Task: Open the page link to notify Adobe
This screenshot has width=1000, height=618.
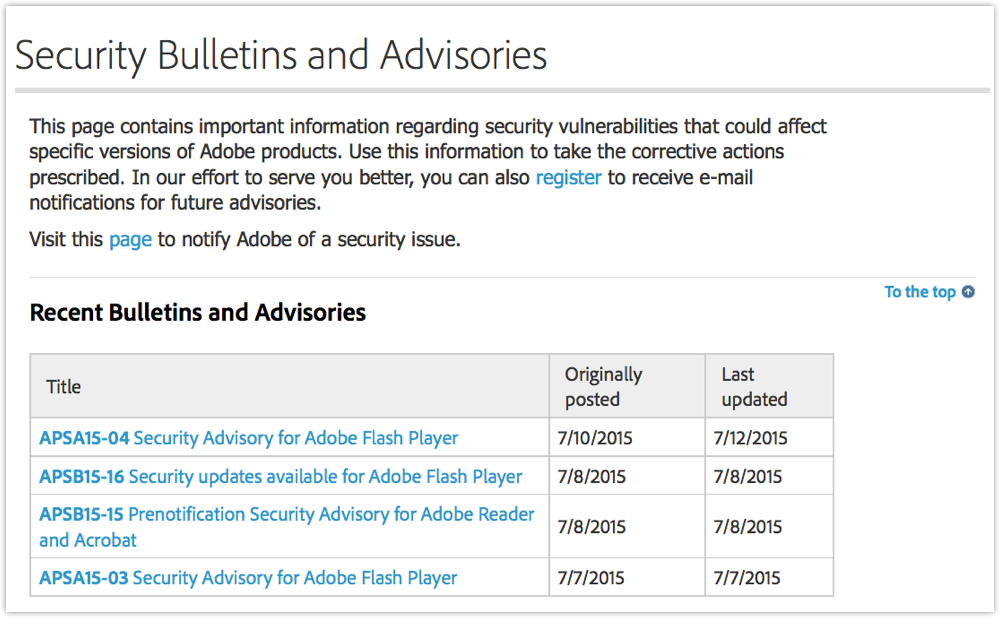Action: pos(130,240)
